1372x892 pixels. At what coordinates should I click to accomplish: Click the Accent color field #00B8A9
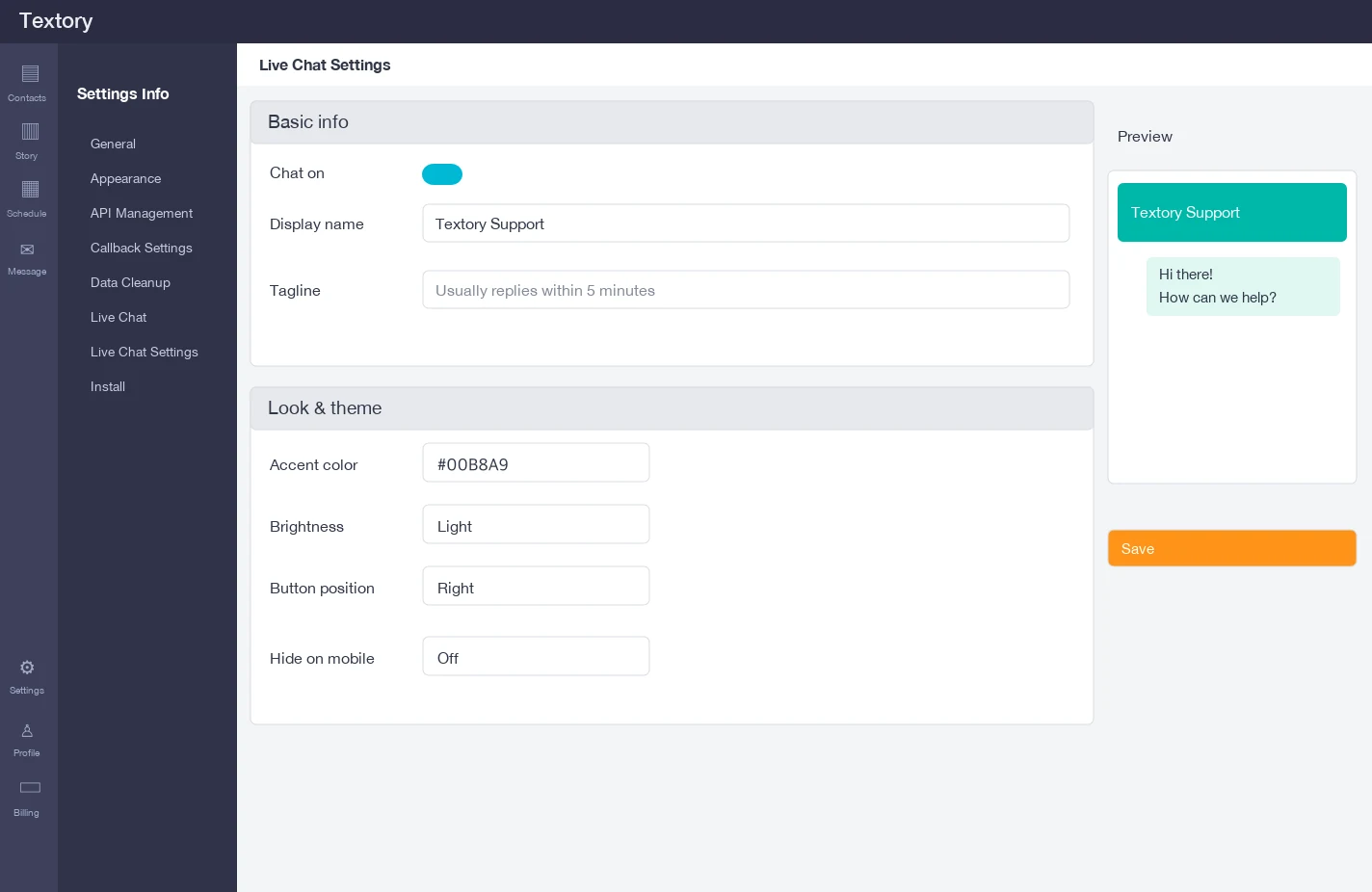(x=536, y=463)
